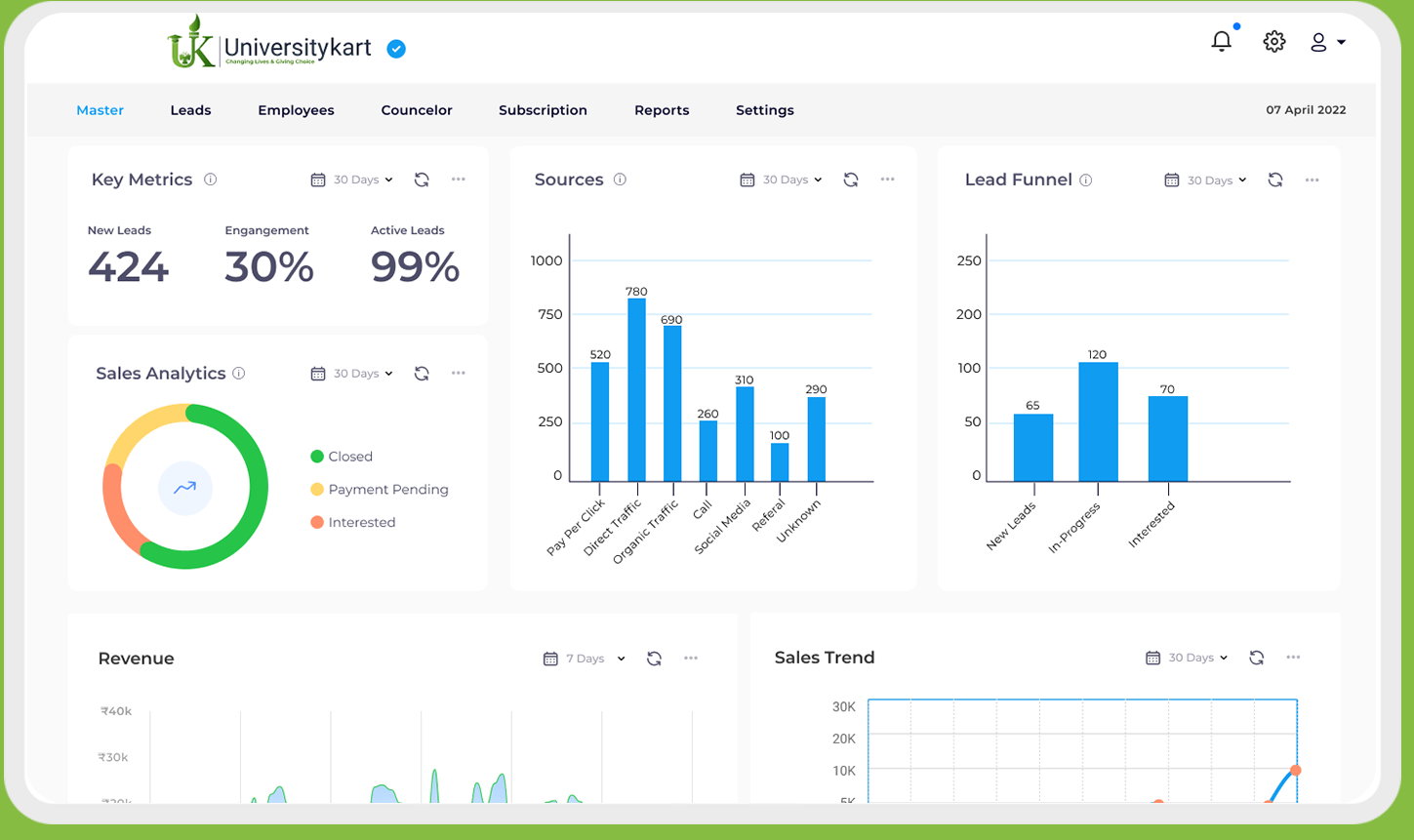Image resolution: width=1414 pixels, height=840 pixels.
Task: Expand the Sales Analytics 30 Days dropdown
Action: coord(363,374)
